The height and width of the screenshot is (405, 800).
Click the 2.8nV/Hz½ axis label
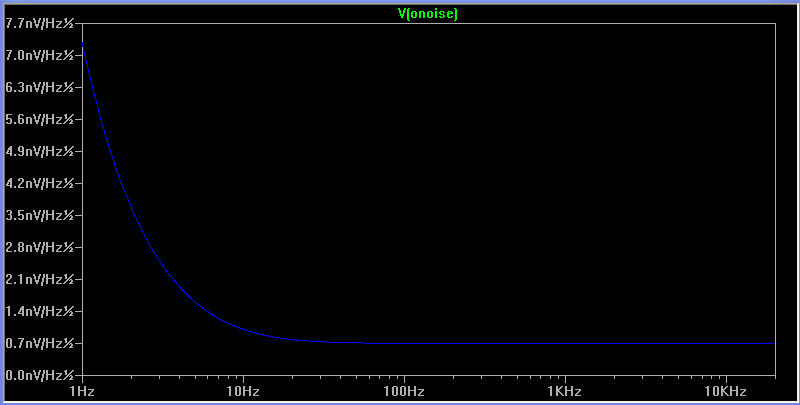point(40,247)
